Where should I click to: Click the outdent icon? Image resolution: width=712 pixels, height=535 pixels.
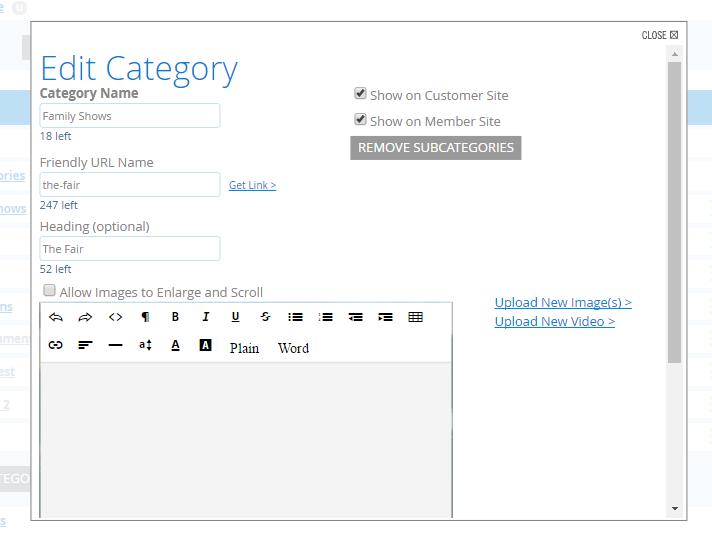[355, 317]
